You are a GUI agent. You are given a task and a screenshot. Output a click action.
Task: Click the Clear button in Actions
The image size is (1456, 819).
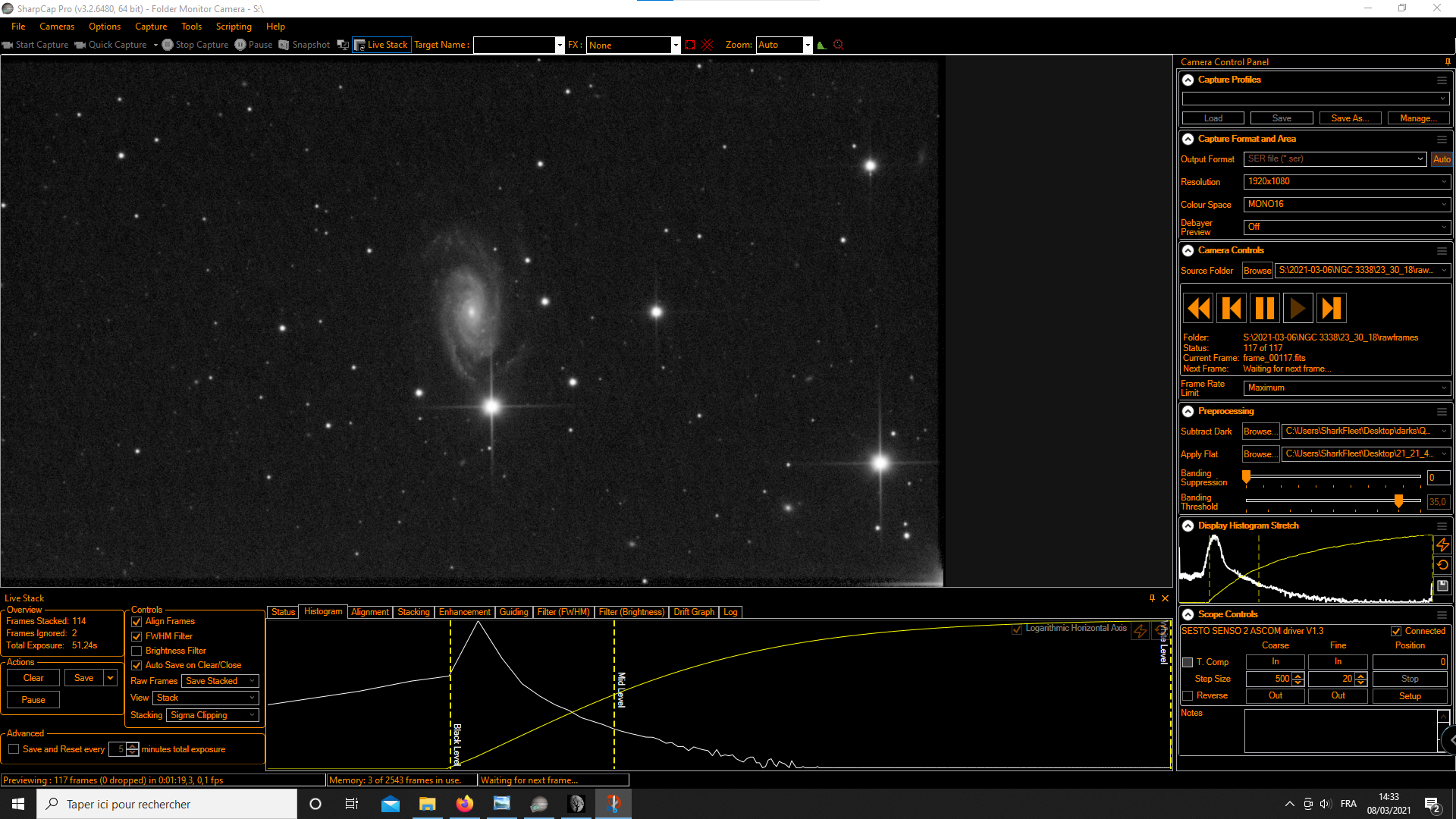click(33, 678)
